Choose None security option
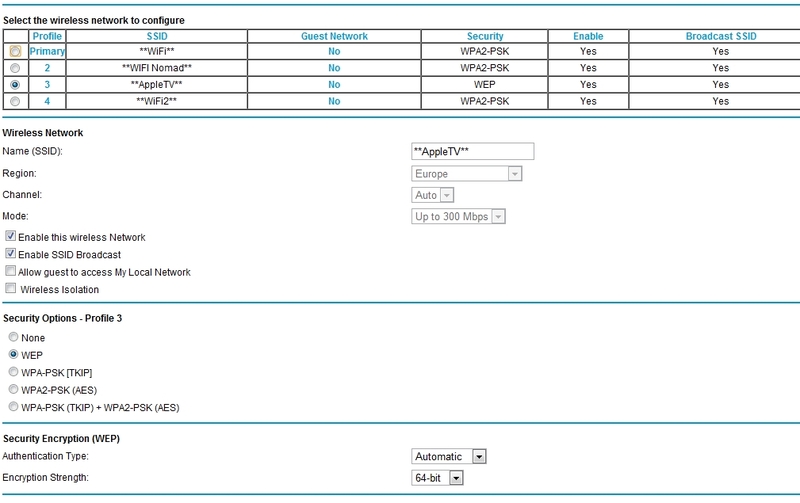The height and width of the screenshot is (503, 800). click(x=14, y=337)
